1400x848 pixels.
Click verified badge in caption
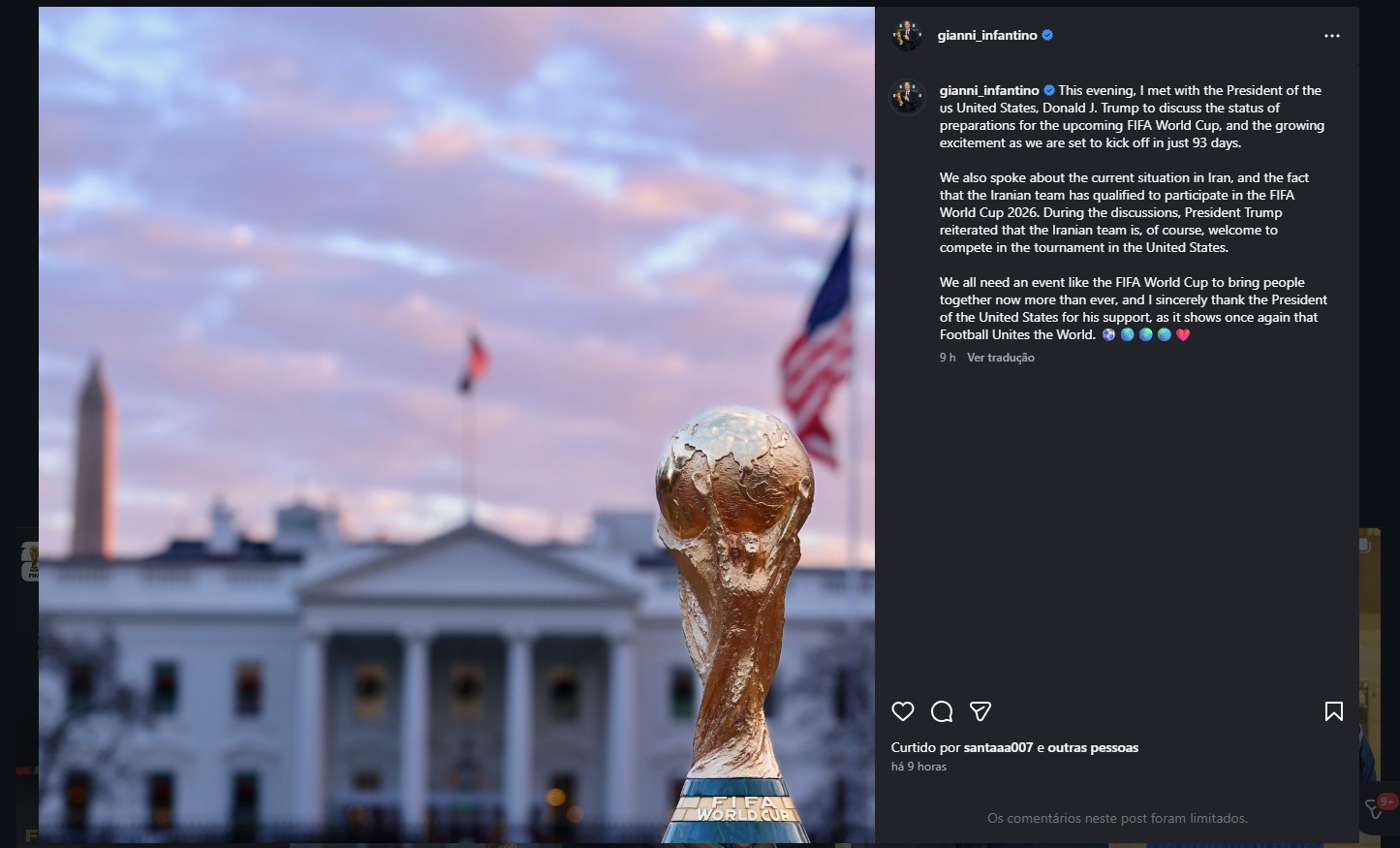pyautogui.click(x=1049, y=90)
